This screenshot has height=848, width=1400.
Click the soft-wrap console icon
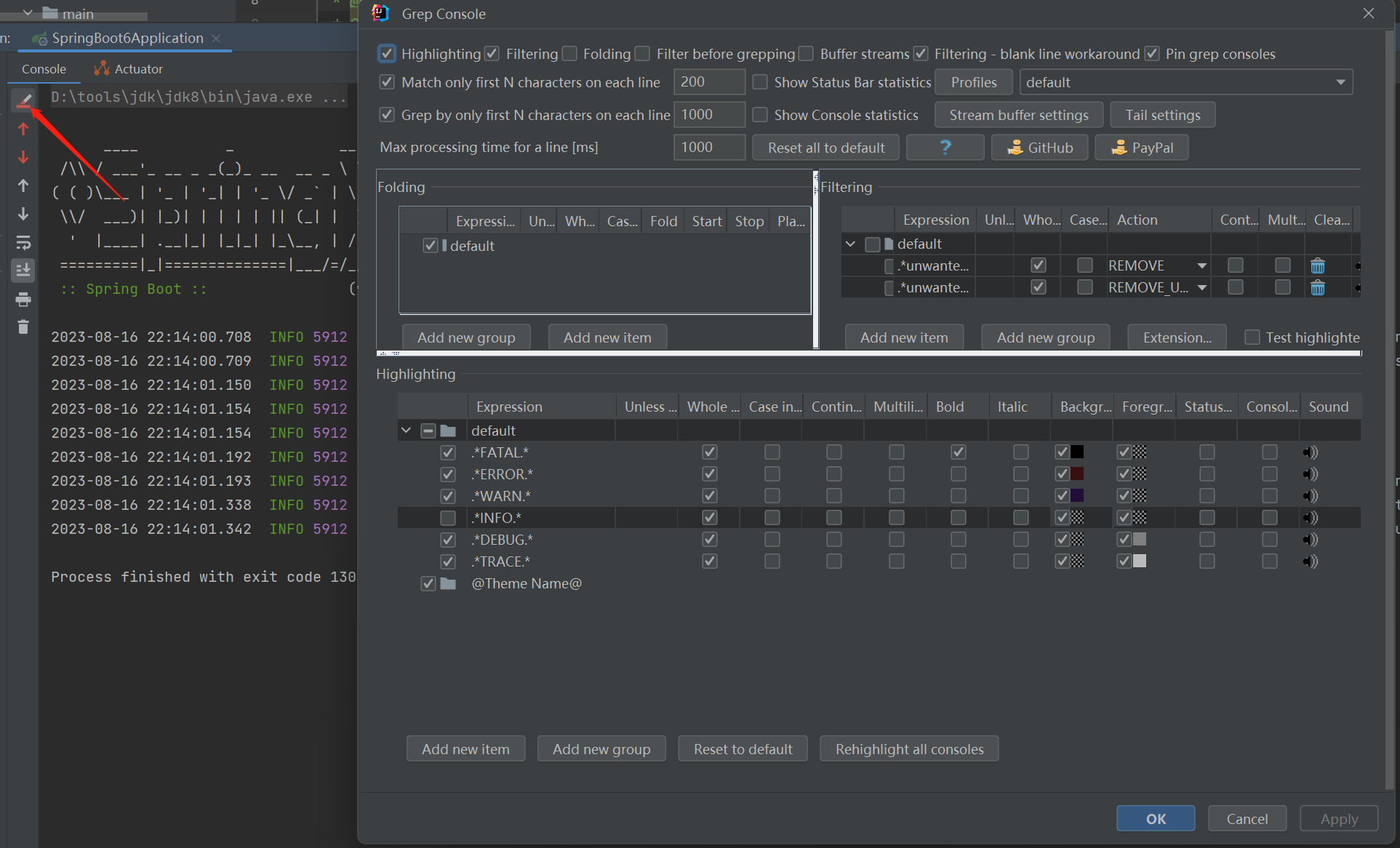[23, 242]
